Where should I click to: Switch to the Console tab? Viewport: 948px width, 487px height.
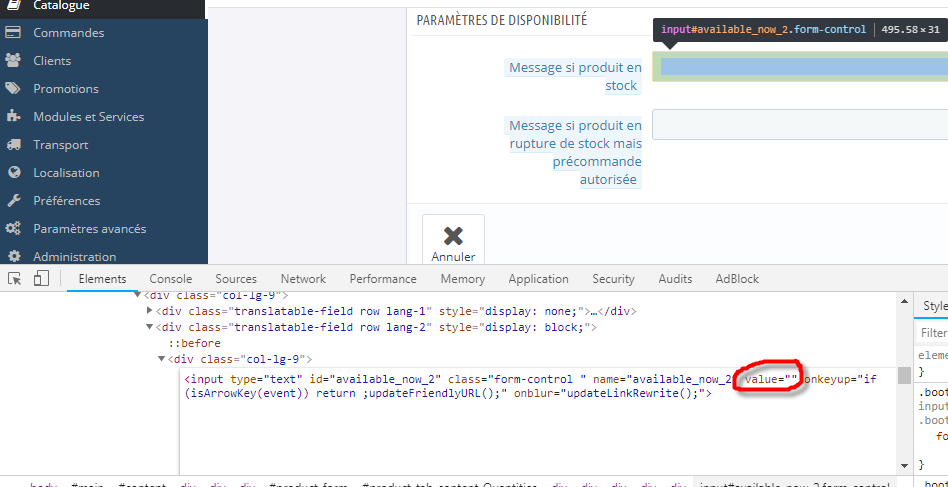pyautogui.click(x=170, y=279)
